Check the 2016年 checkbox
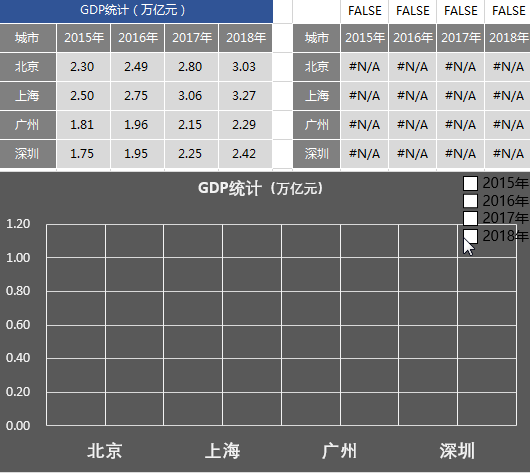The width and height of the screenshot is (530, 473). (470, 201)
